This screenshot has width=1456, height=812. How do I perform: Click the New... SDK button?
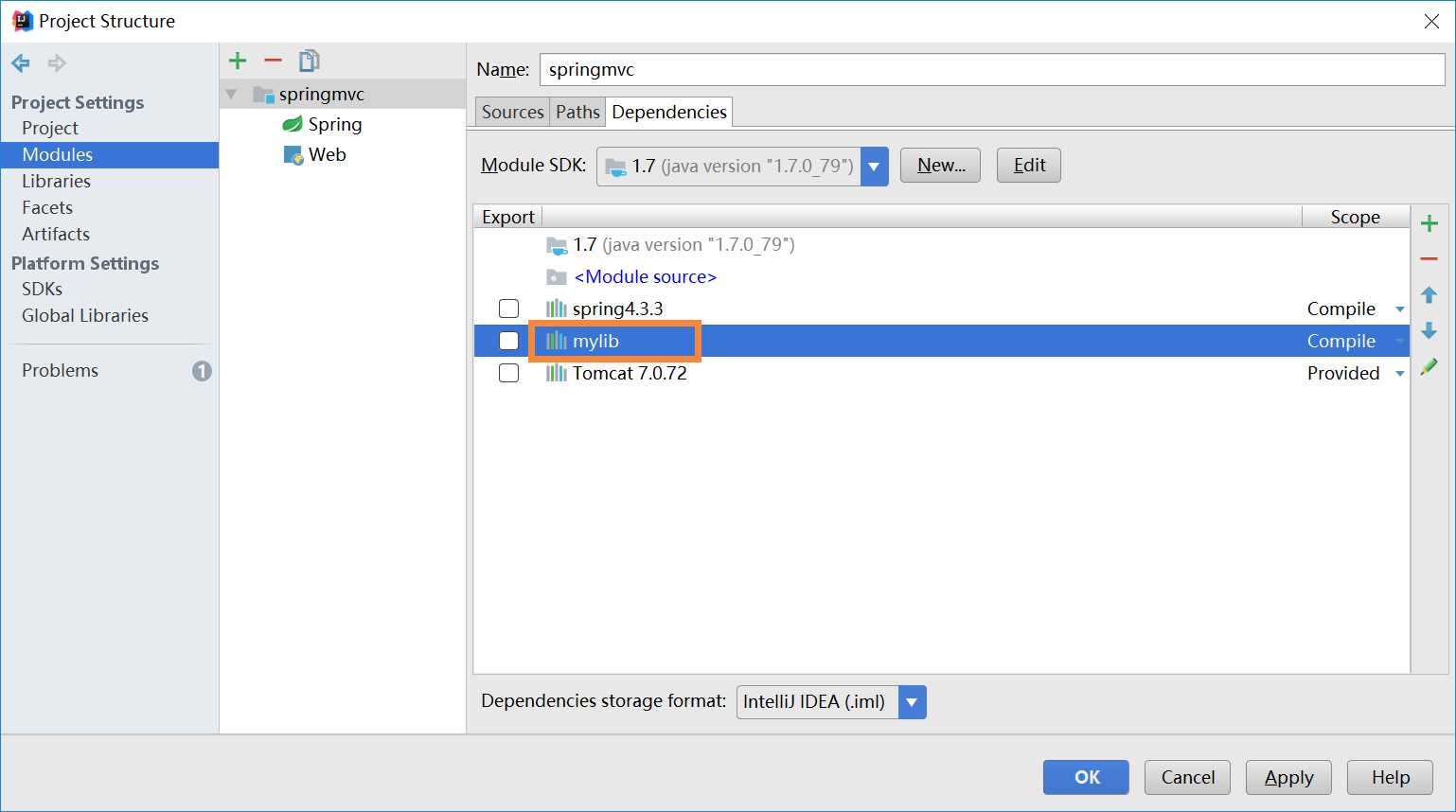click(940, 165)
